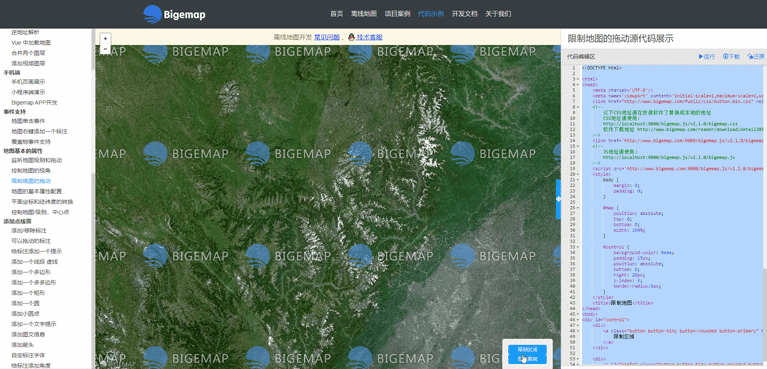Select 可以拖动的标注 in sidebar

point(31,241)
